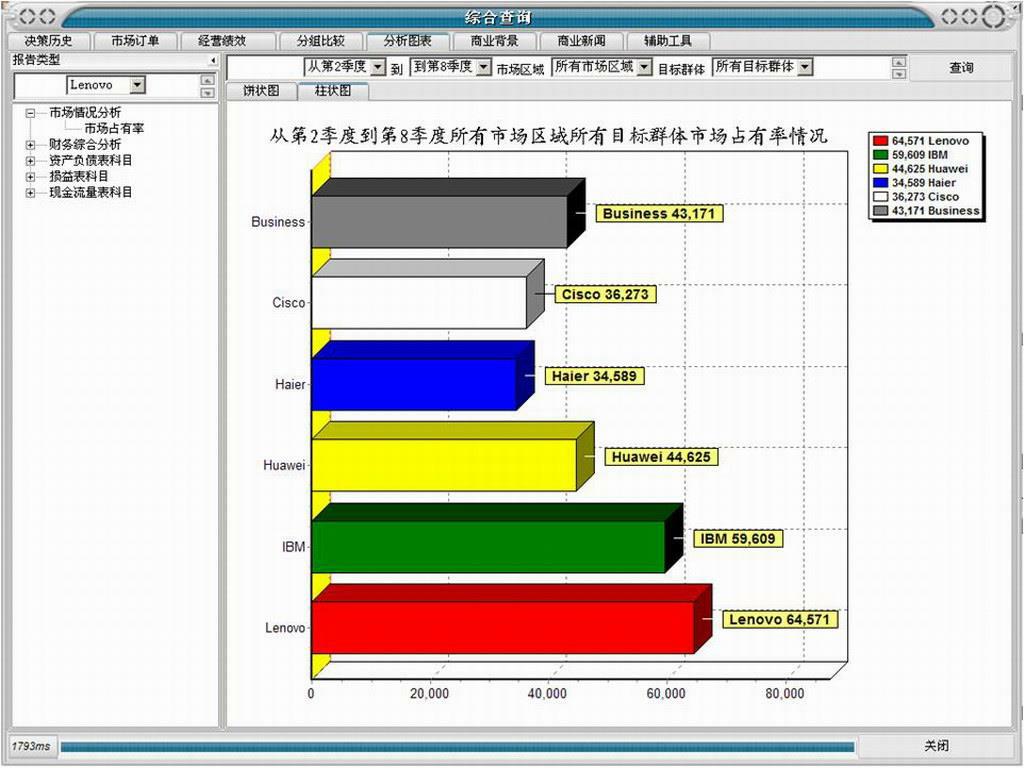Screen dimensions: 1024x768
Task: Click the green IBM legend swatch
Action: pyautogui.click(x=880, y=155)
